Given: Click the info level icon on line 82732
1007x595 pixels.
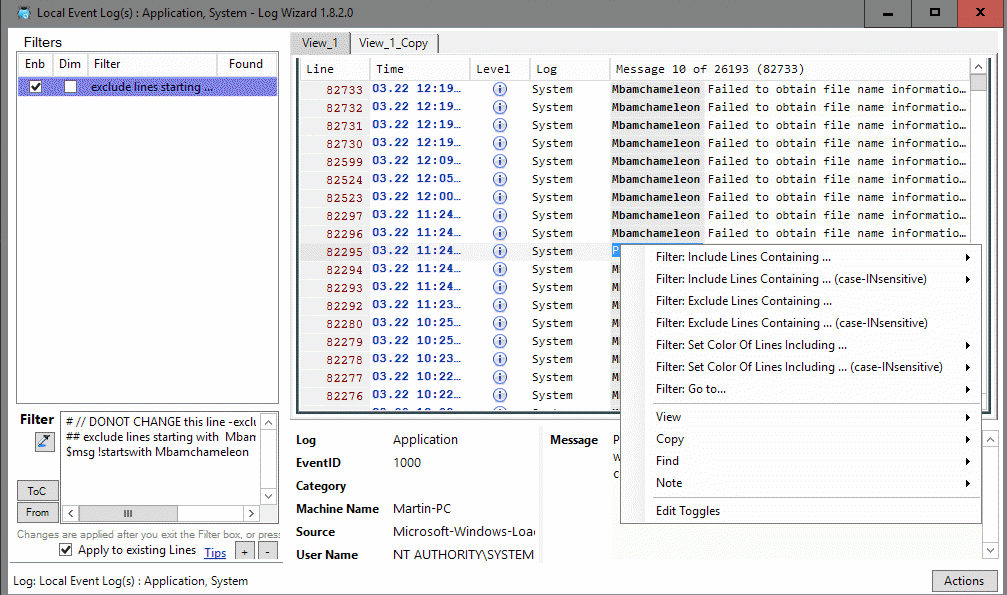Looking at the screenshot, I should click(x=500, y=107).
